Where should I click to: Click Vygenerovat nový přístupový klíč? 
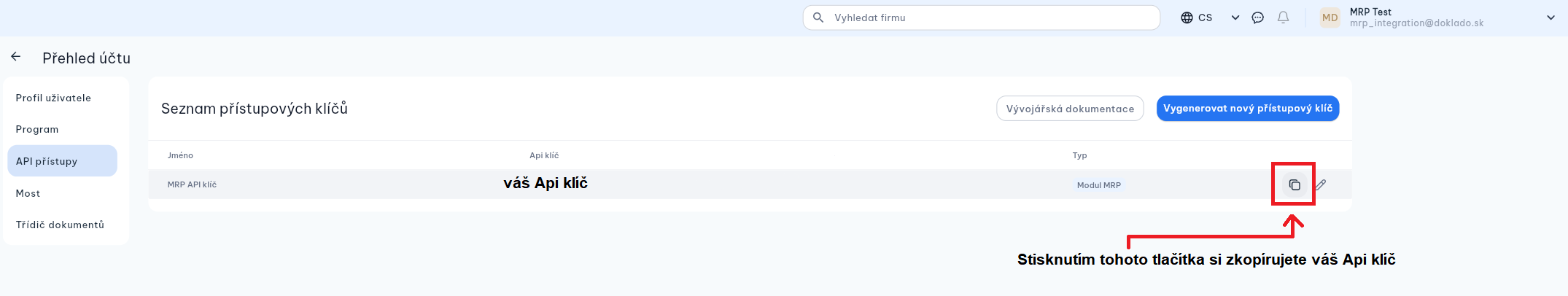[1247, 109]
